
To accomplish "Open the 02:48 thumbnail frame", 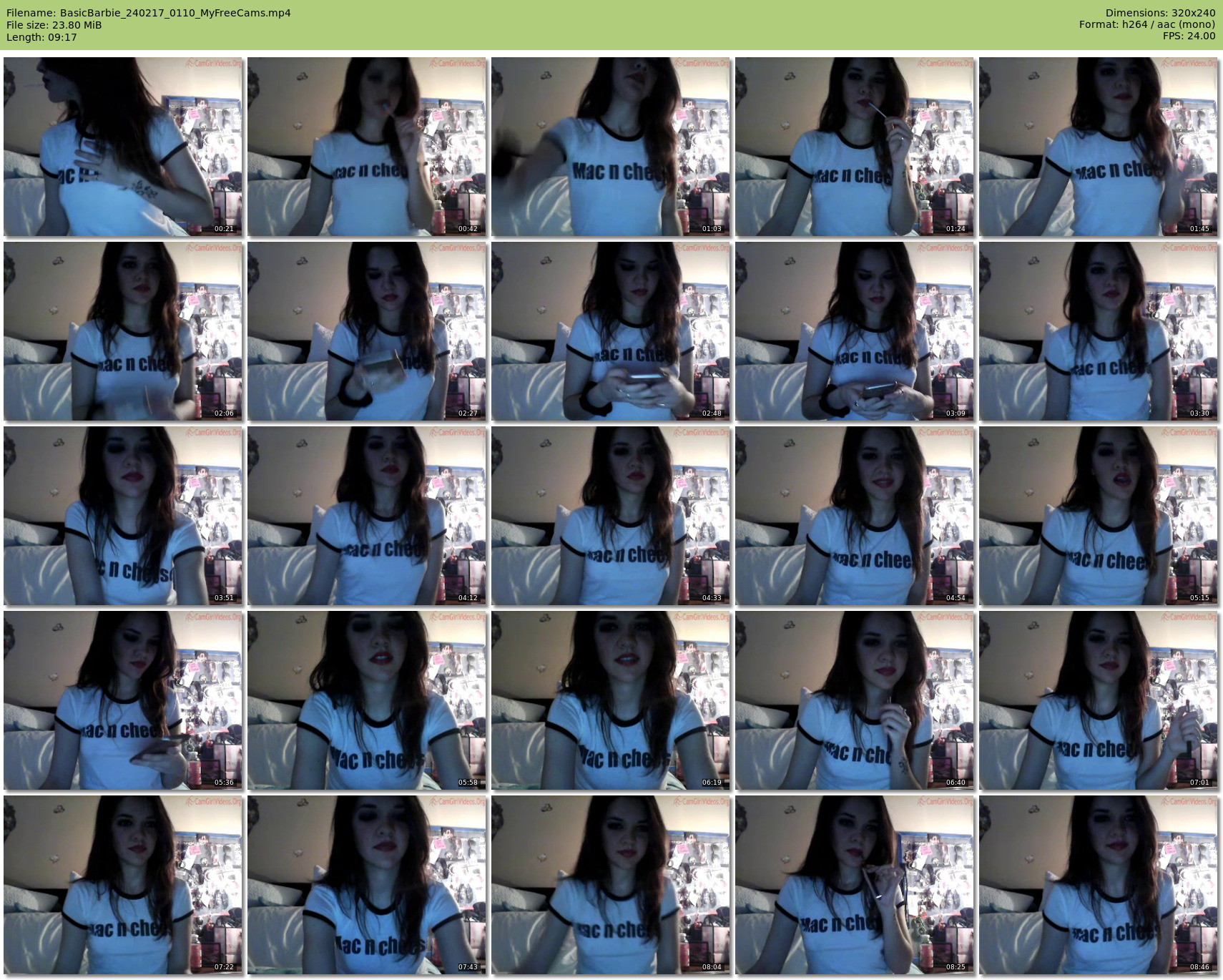I will tap(611, 331).
